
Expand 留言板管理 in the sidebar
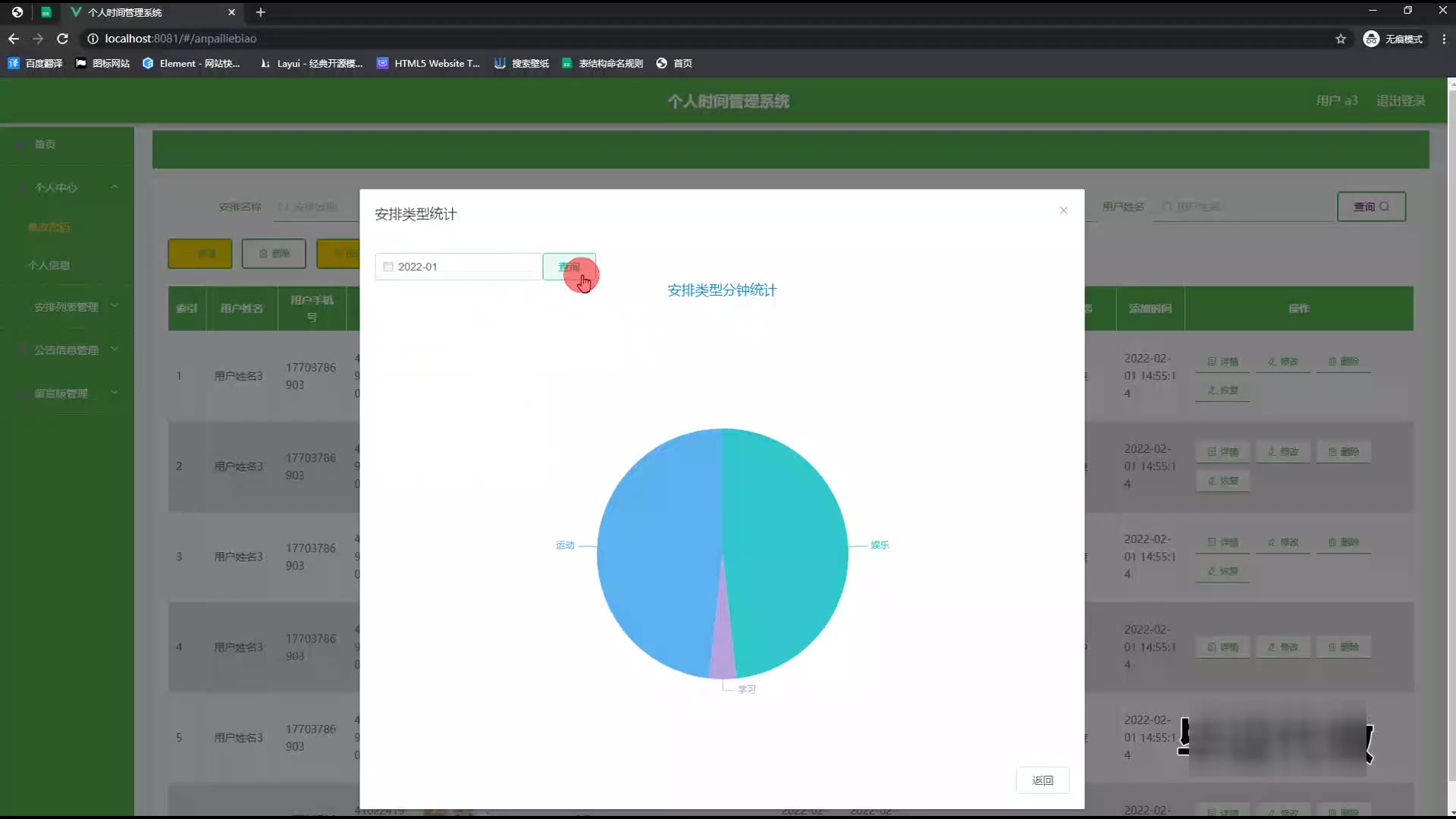[67, 394]
